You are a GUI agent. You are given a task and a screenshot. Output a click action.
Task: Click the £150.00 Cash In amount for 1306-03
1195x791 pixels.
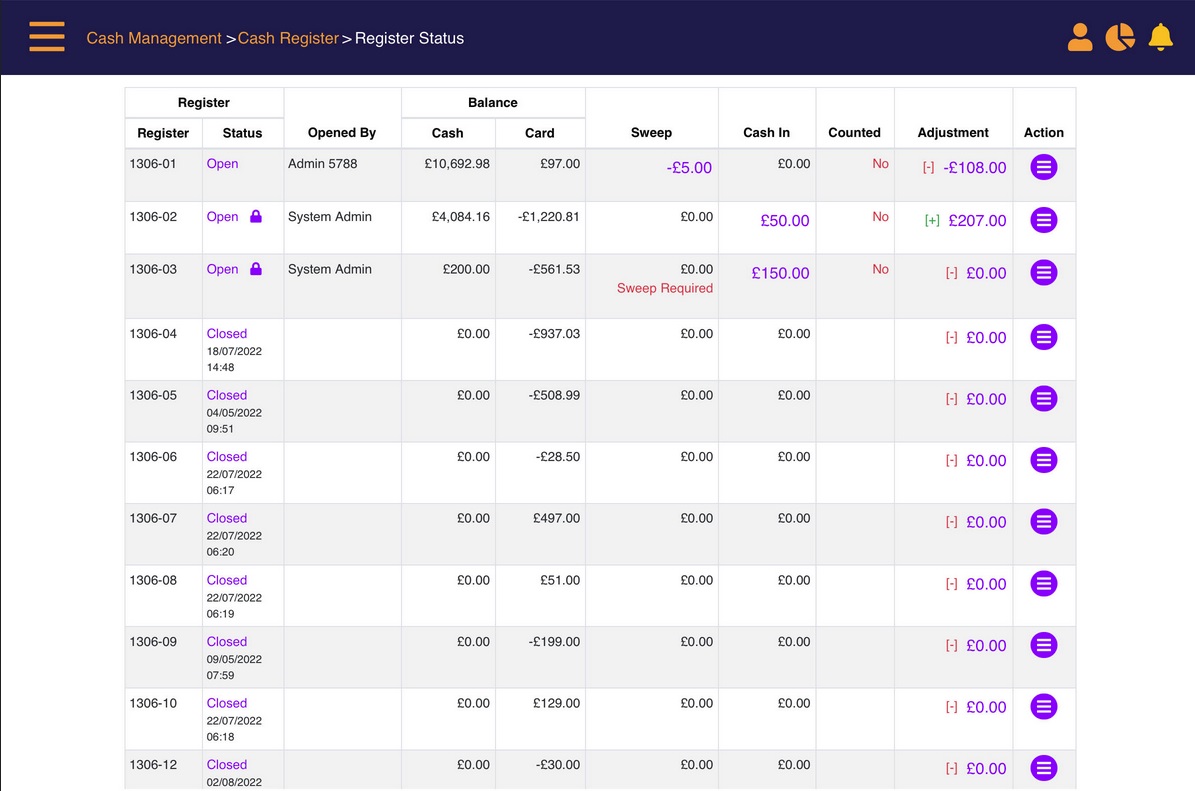(x=779, y=273)
